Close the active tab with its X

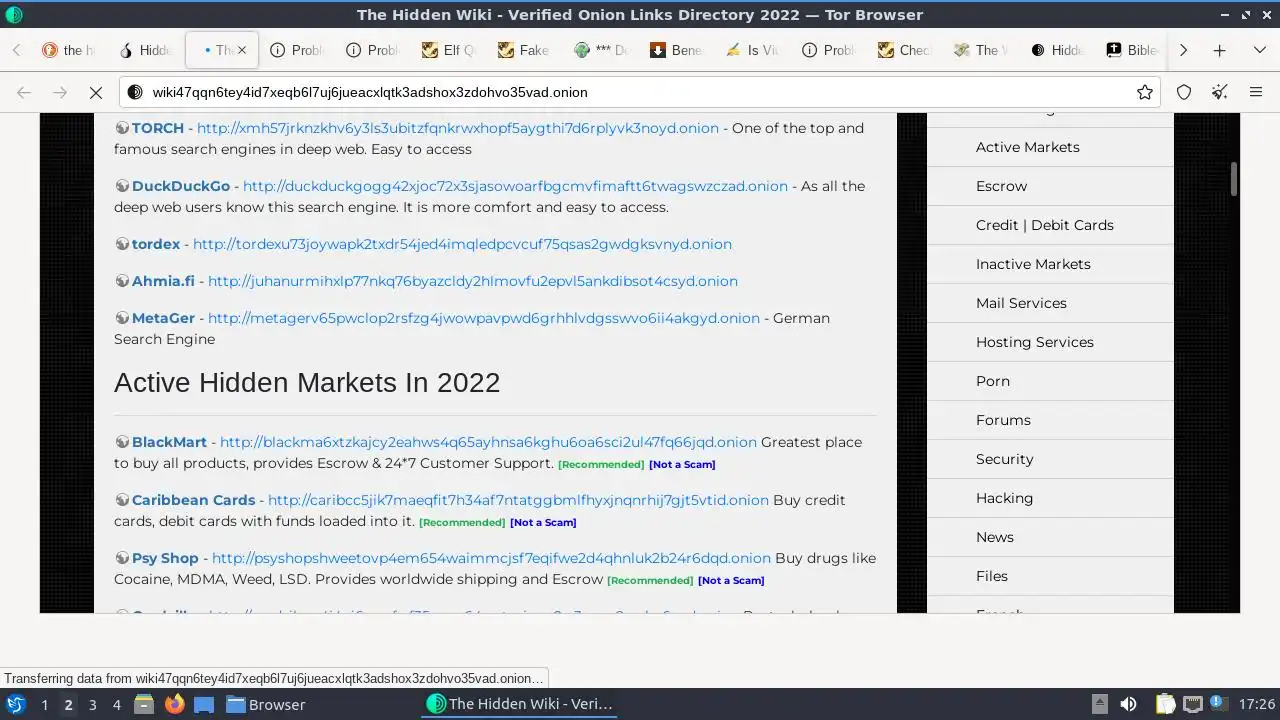pyautogui.click(x=241, y=50)
